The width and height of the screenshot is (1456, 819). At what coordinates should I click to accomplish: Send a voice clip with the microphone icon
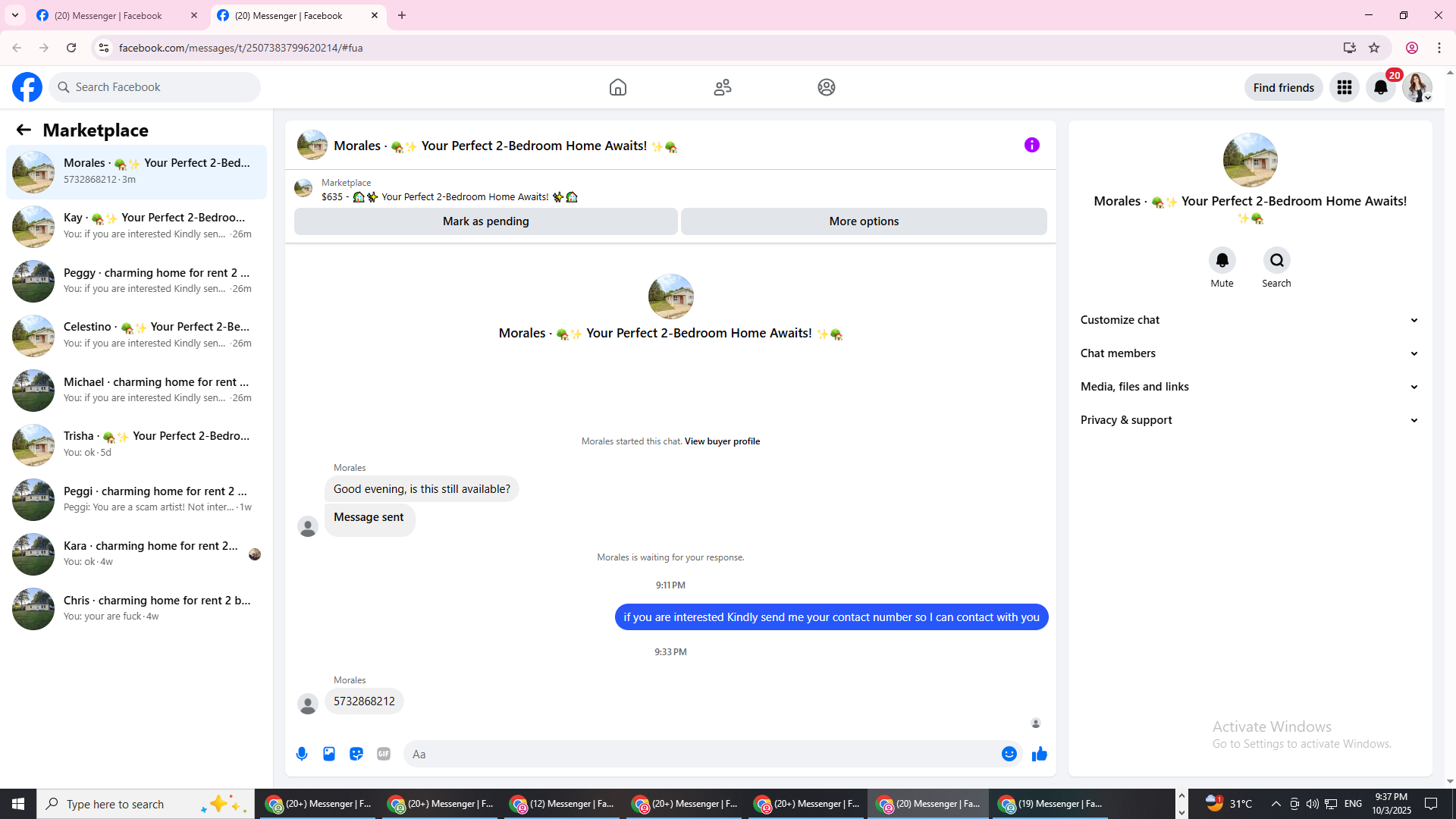pyautogui.click(x=302, y=754)
